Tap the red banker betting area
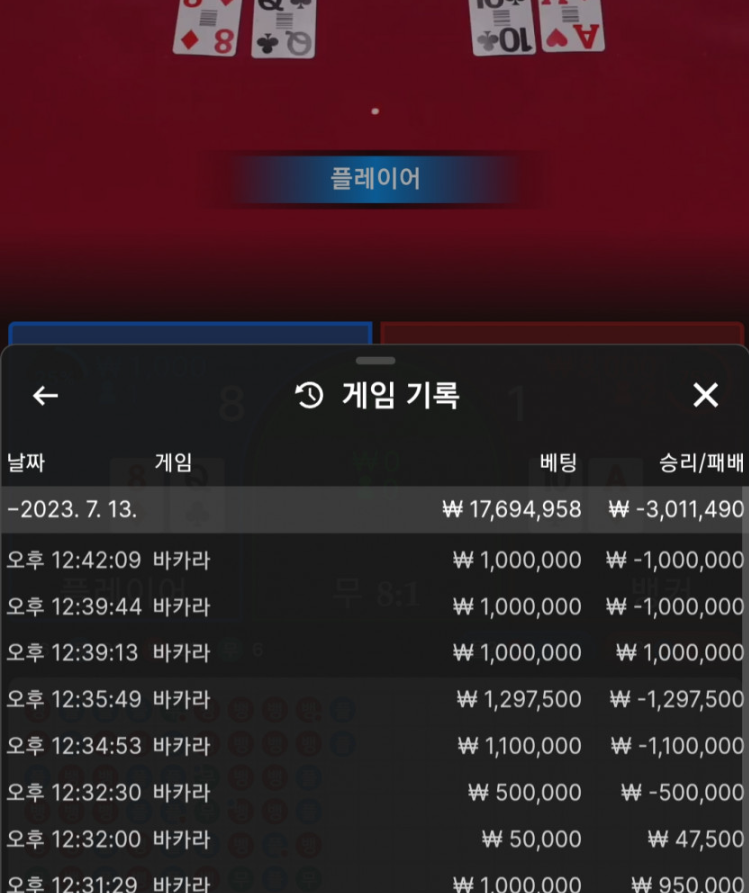This screenshot has width=749, height=893. point(562,333)
